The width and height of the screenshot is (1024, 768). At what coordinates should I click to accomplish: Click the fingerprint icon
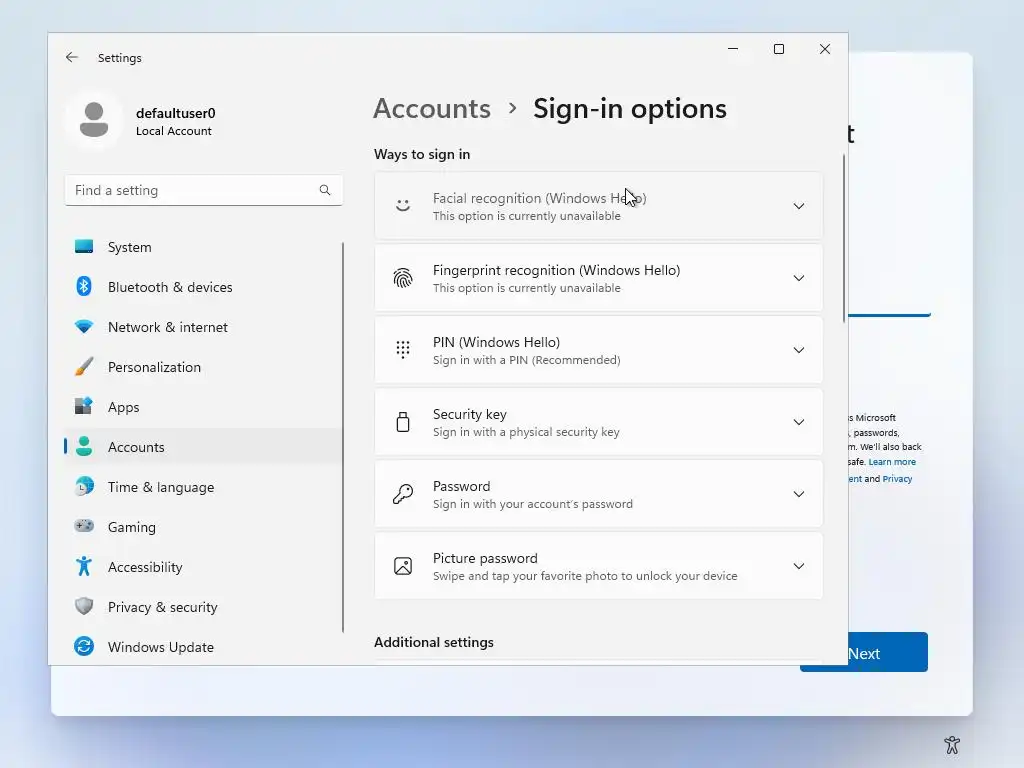click(x=403, y=278)
